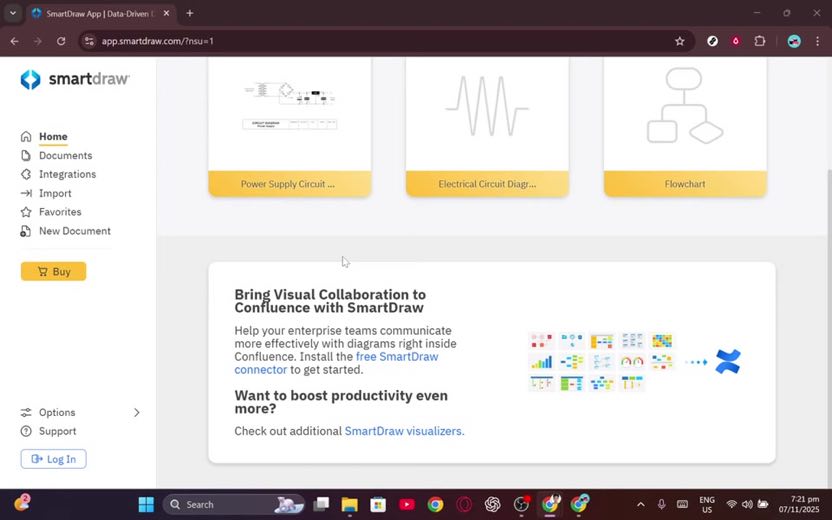The height and width of the screenshot is (520, 832).
Task: Open the Options label in the sidebar
Action: 57,412
